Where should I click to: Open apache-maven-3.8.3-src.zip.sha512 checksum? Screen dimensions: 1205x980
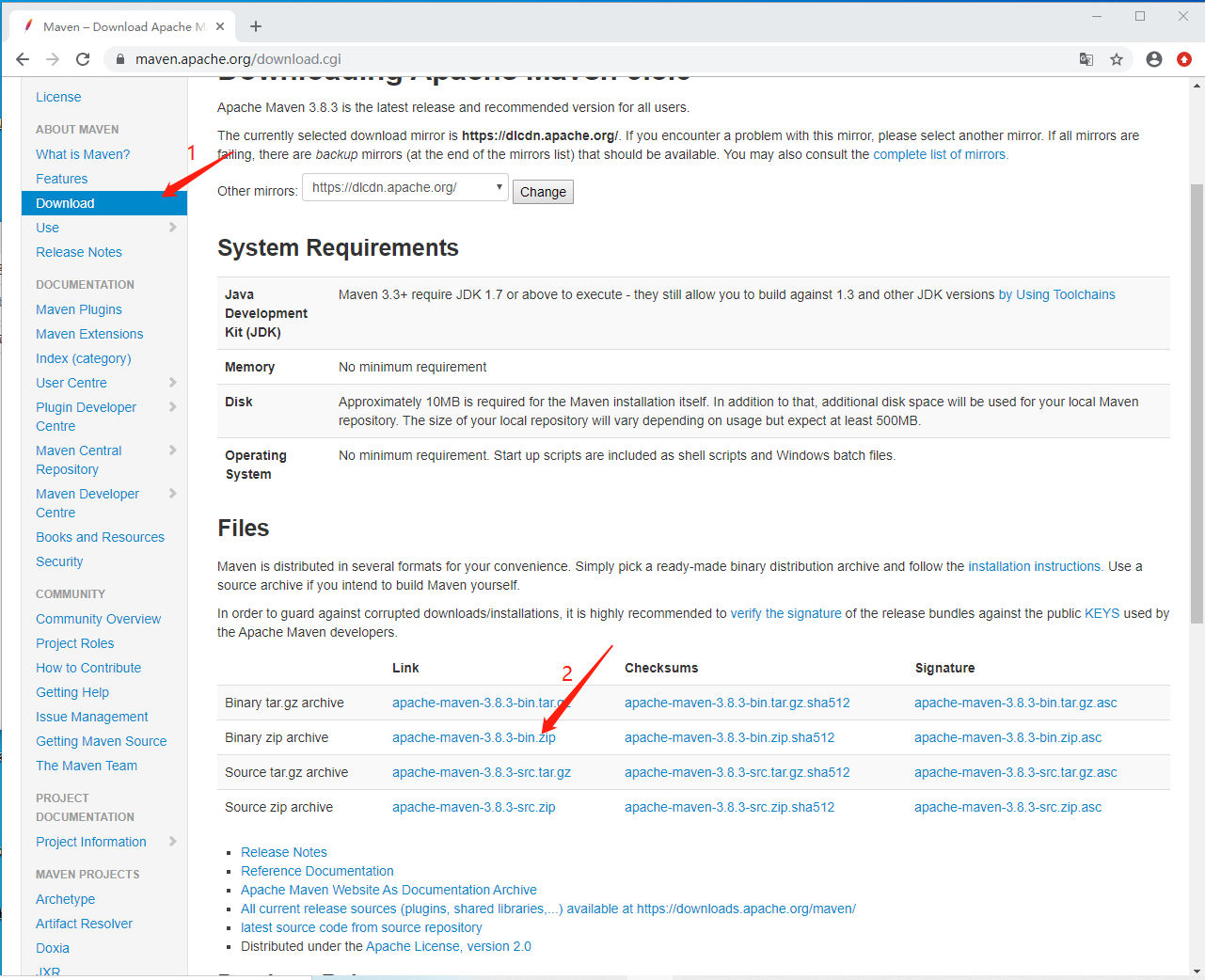tap(730, 807)
